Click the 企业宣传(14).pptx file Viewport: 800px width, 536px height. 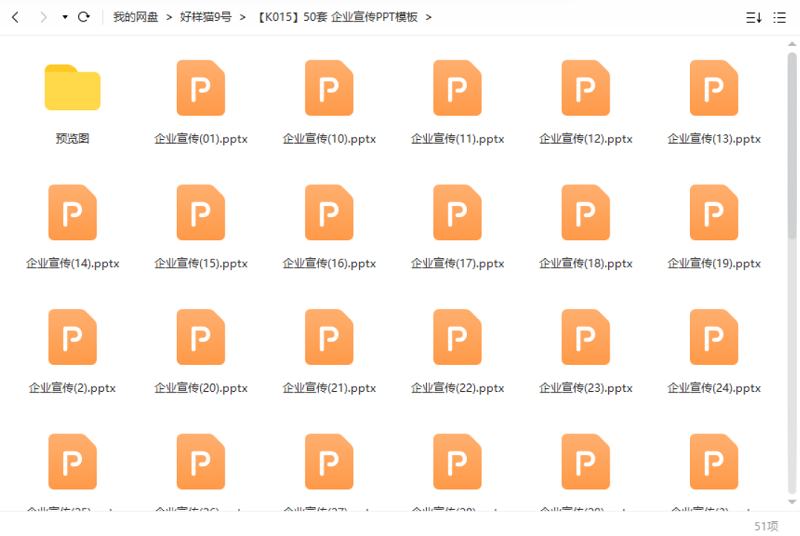tap(72, 214)
